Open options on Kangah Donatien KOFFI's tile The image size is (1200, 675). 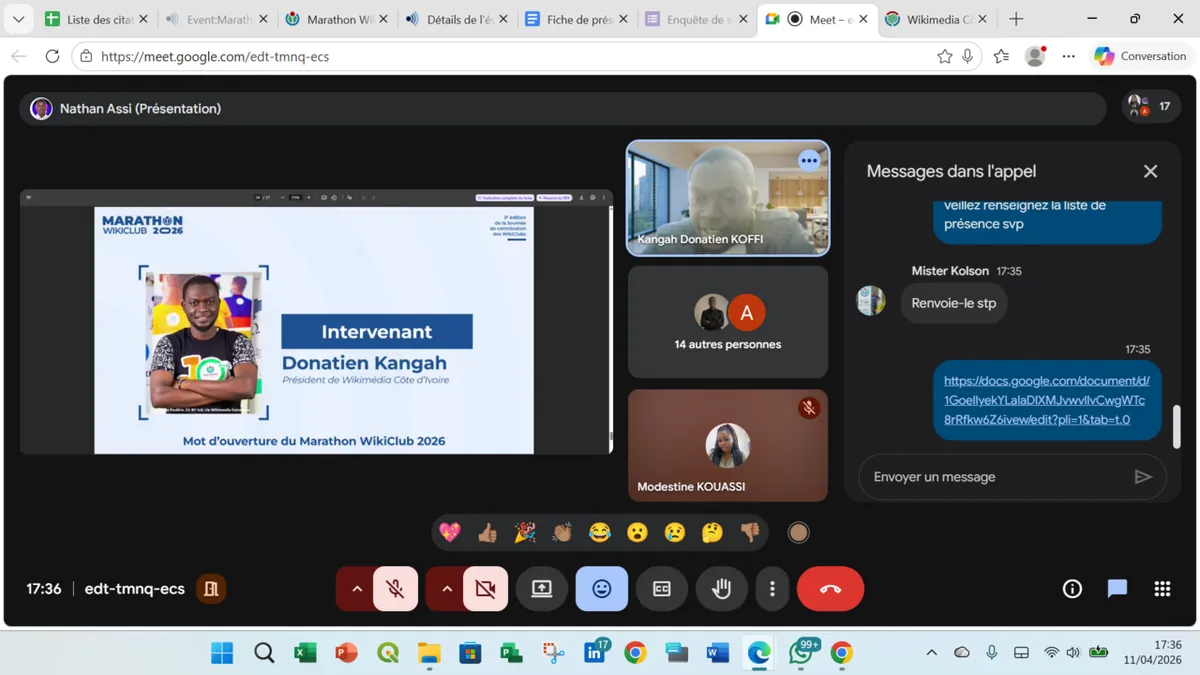click(x=809, y=161)
